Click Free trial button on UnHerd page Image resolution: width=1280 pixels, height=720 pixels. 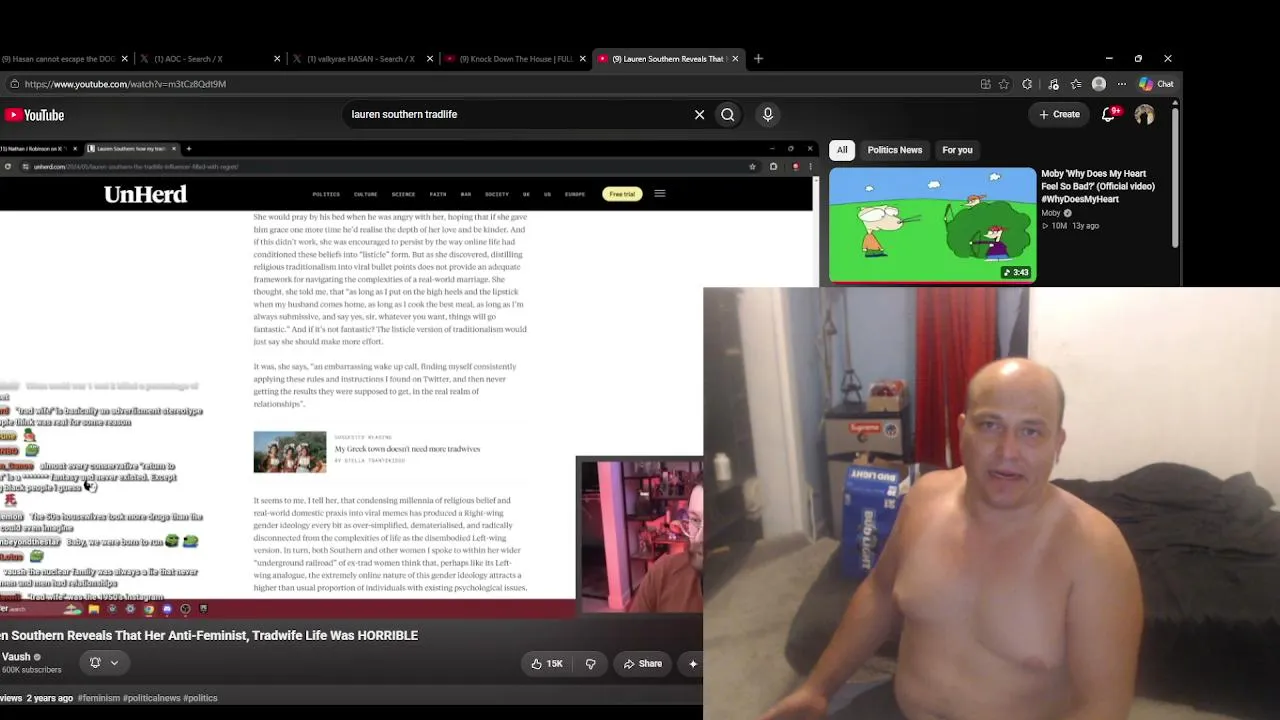point(622,194)
